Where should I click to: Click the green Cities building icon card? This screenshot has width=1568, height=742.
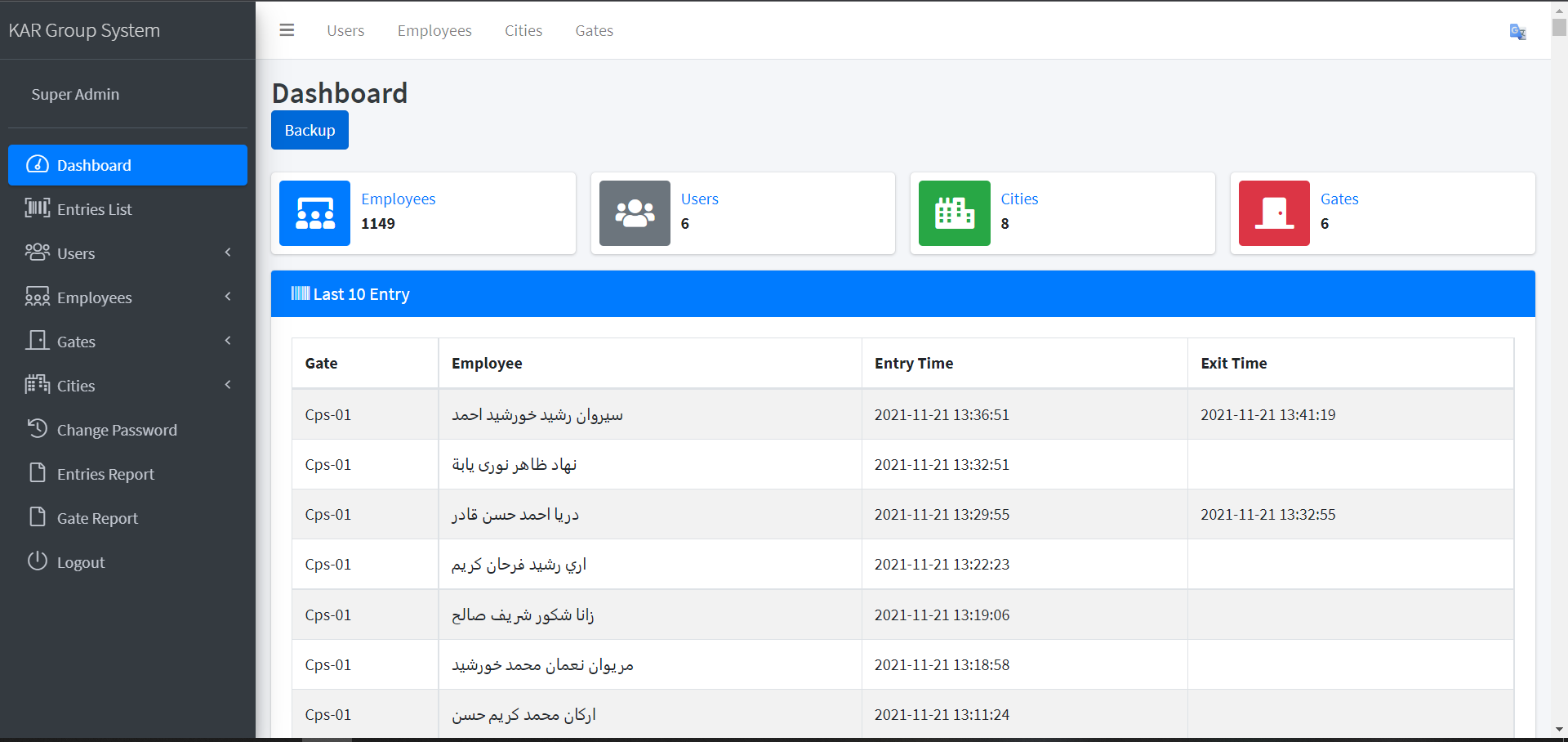(954, 213)
